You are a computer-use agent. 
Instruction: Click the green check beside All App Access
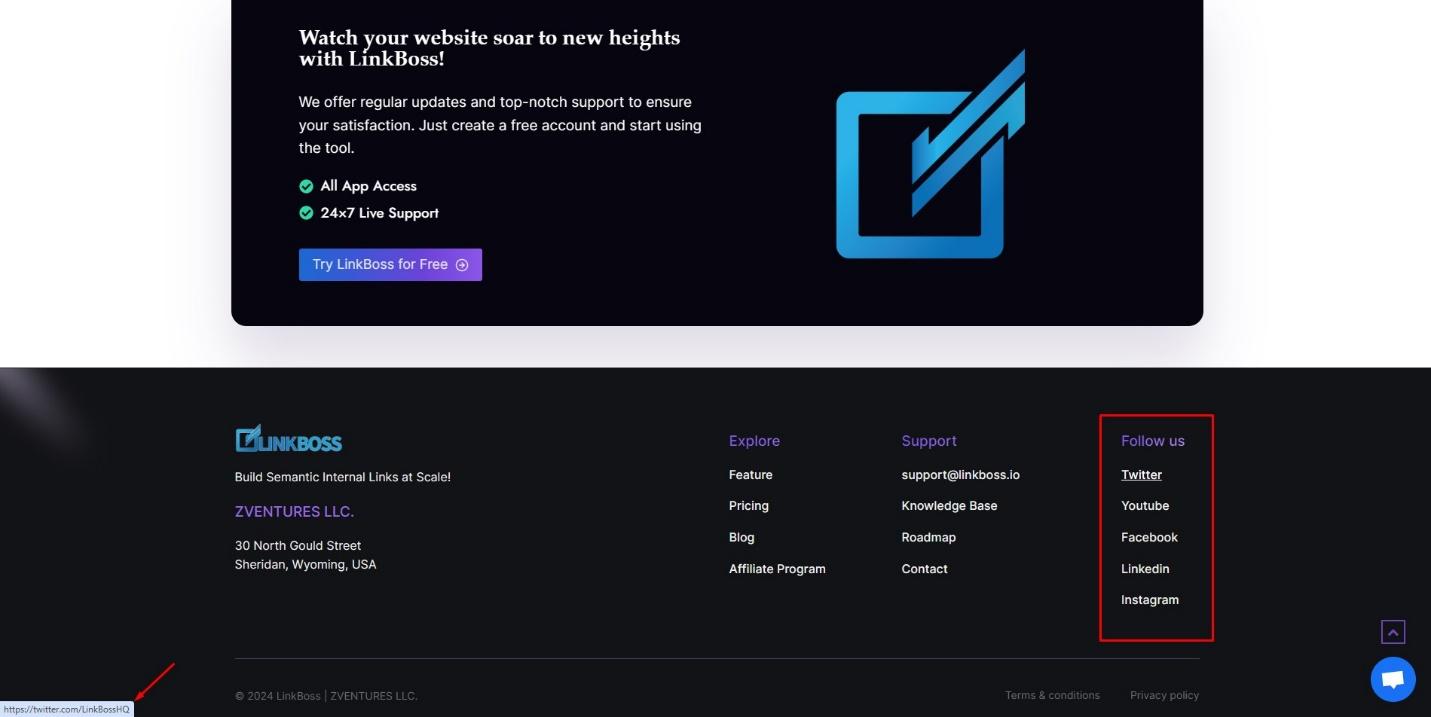tap(306, 186)
